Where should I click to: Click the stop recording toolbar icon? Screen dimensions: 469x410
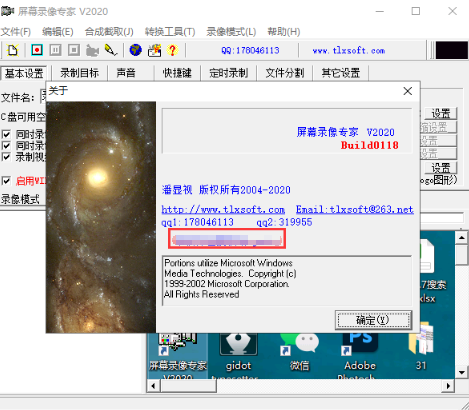tap(74, 50)
